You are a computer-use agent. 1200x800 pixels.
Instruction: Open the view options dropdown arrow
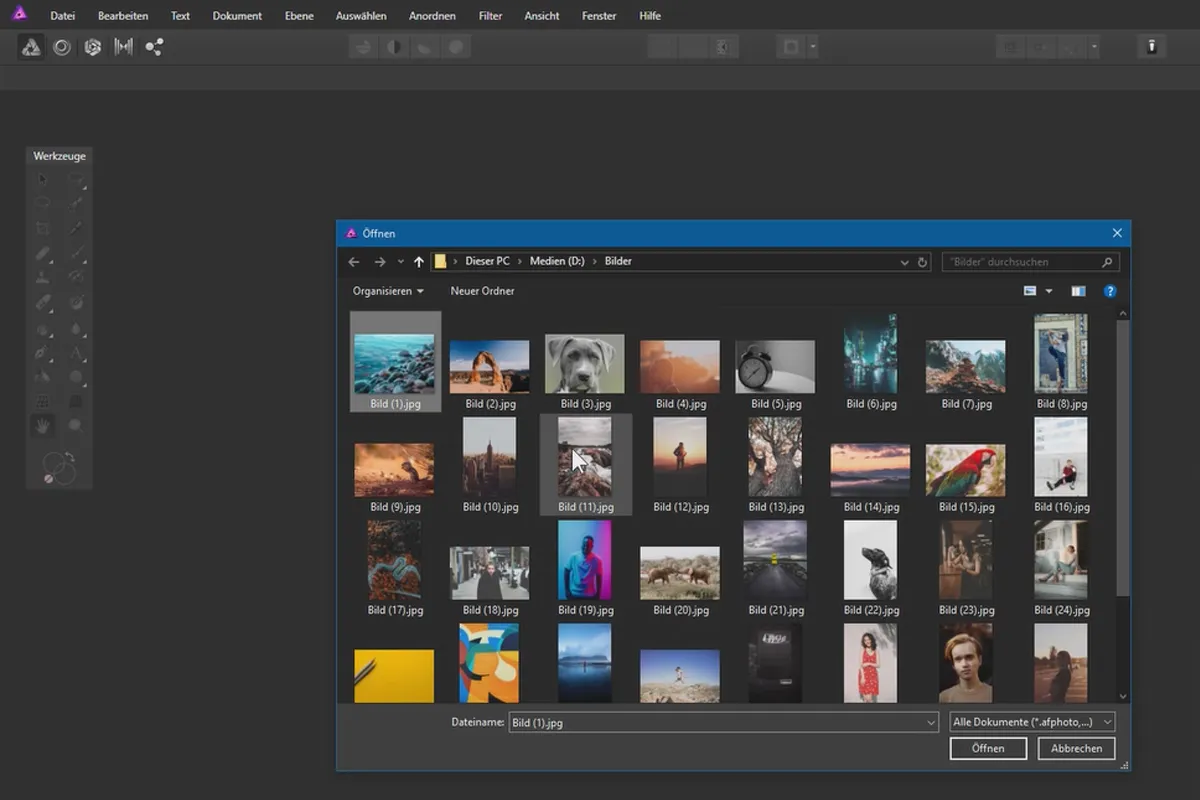coord(1049,291)
